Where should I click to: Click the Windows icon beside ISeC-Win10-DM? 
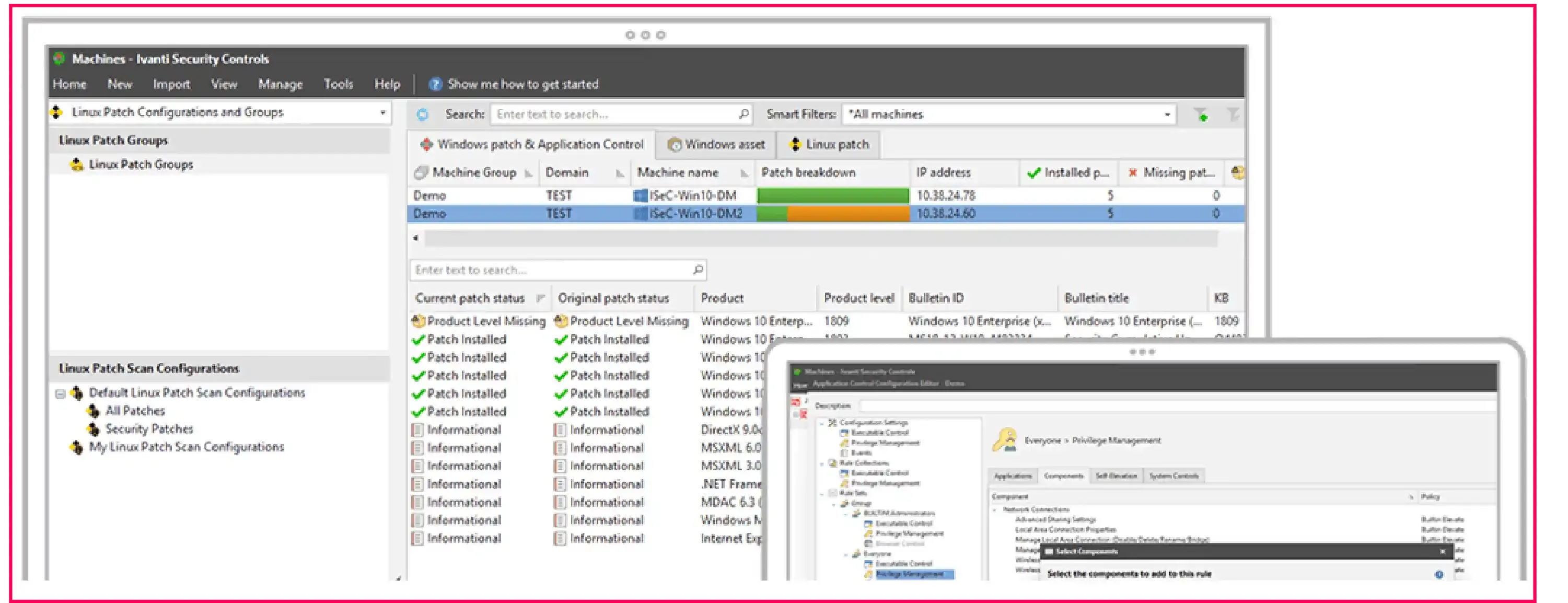(640, 195)
